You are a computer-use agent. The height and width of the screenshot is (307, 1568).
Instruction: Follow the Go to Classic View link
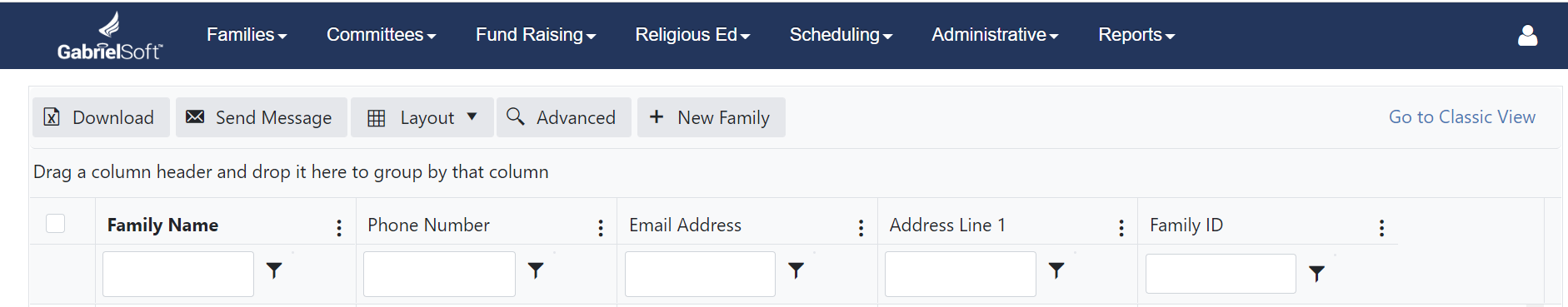1461,117
